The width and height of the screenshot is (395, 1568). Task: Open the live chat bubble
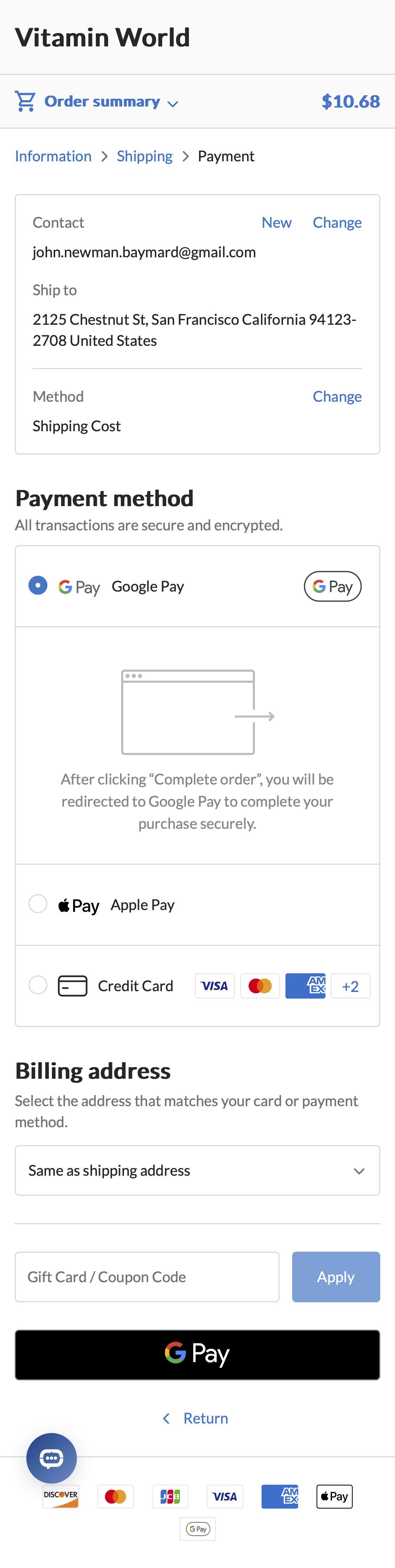[52, 1458]
